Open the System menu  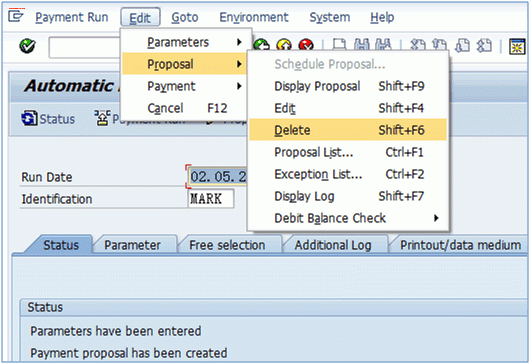click(x=330, y=17)
